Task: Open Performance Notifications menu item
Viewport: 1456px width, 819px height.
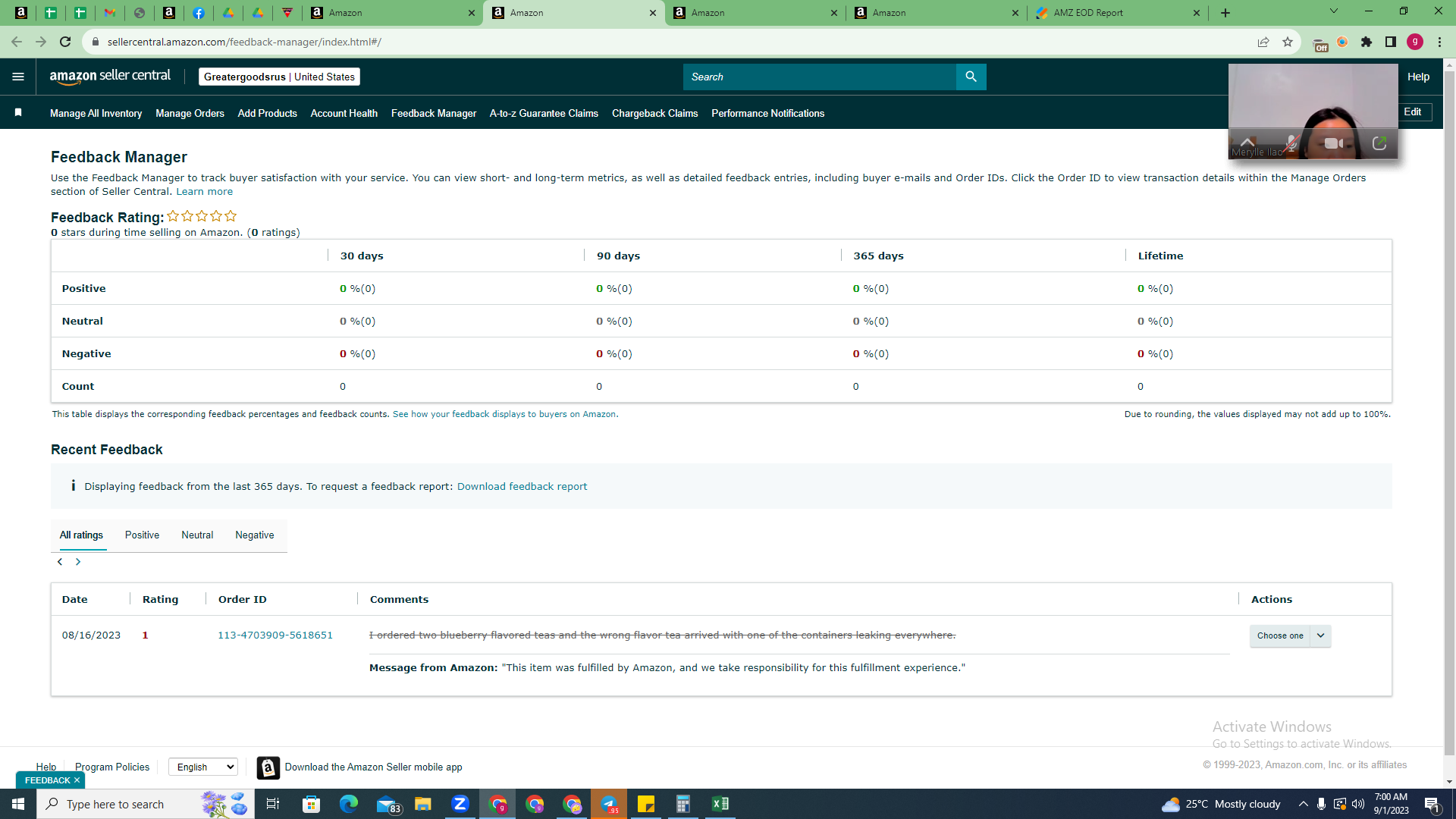Action: tap(767, 113)
